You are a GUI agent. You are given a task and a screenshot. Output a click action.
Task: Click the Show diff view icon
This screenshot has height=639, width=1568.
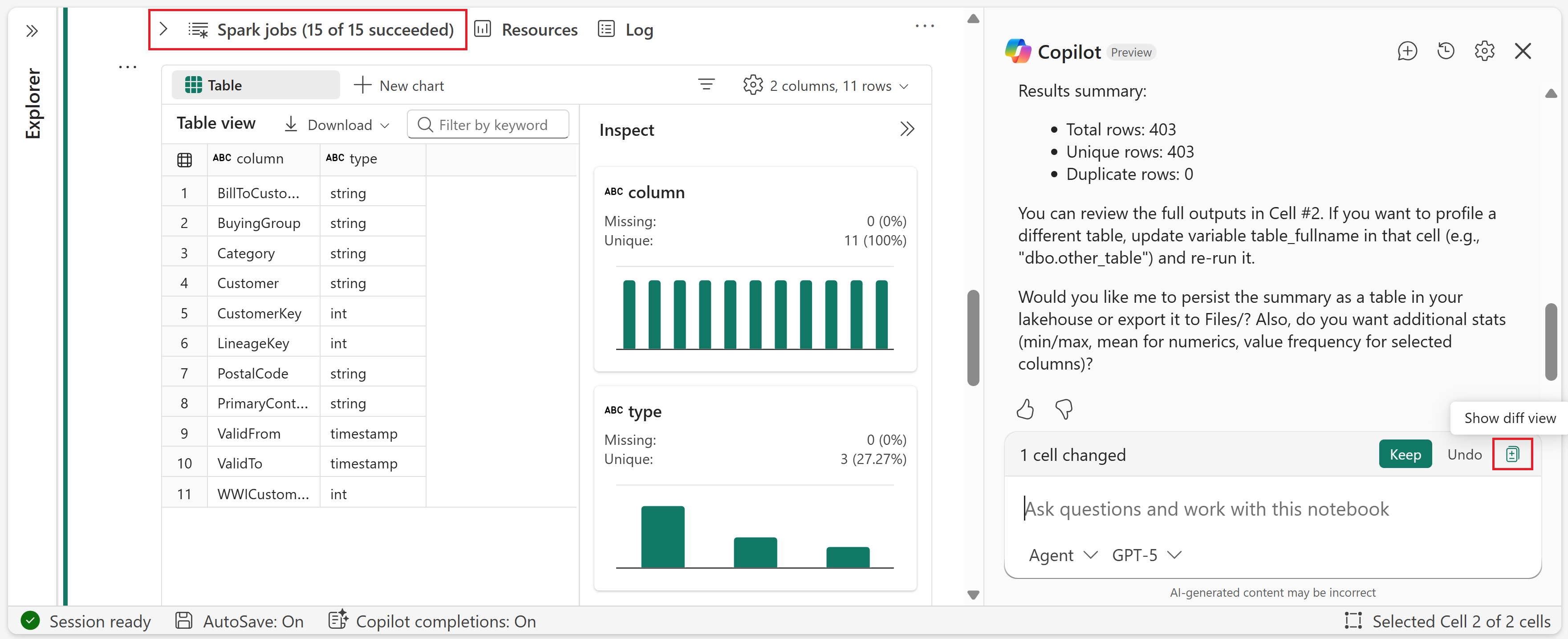(1512, 454)
